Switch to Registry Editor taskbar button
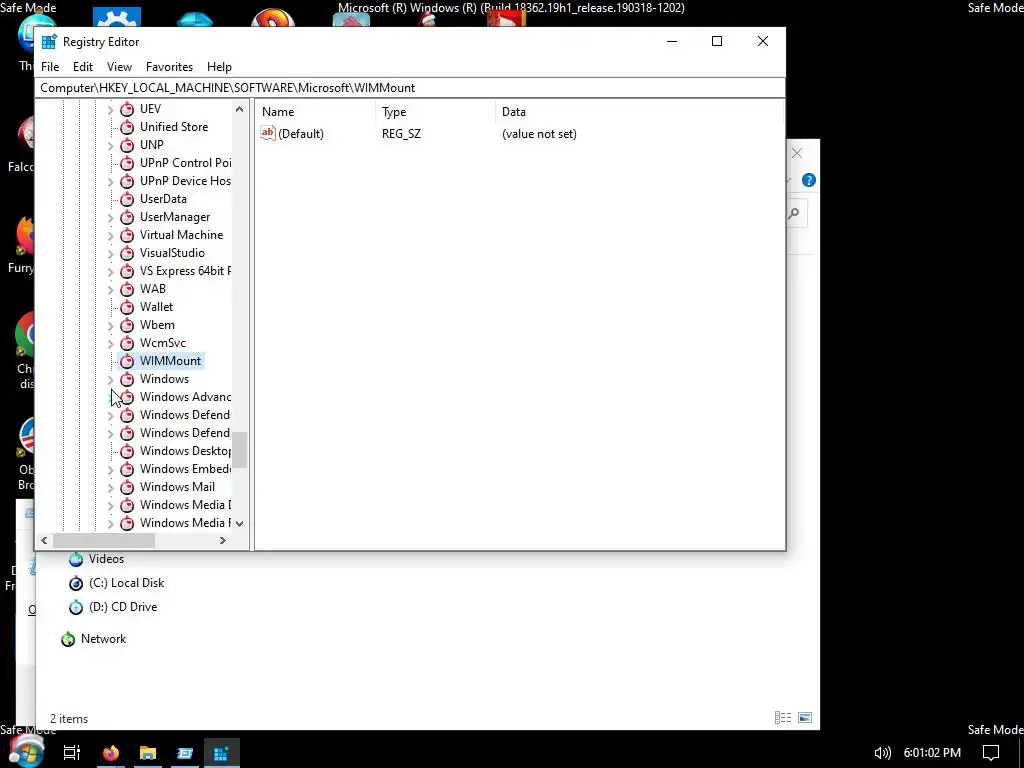Image resolution: width=1024 pixels, height=768 pixels. [x=221, y=753]
